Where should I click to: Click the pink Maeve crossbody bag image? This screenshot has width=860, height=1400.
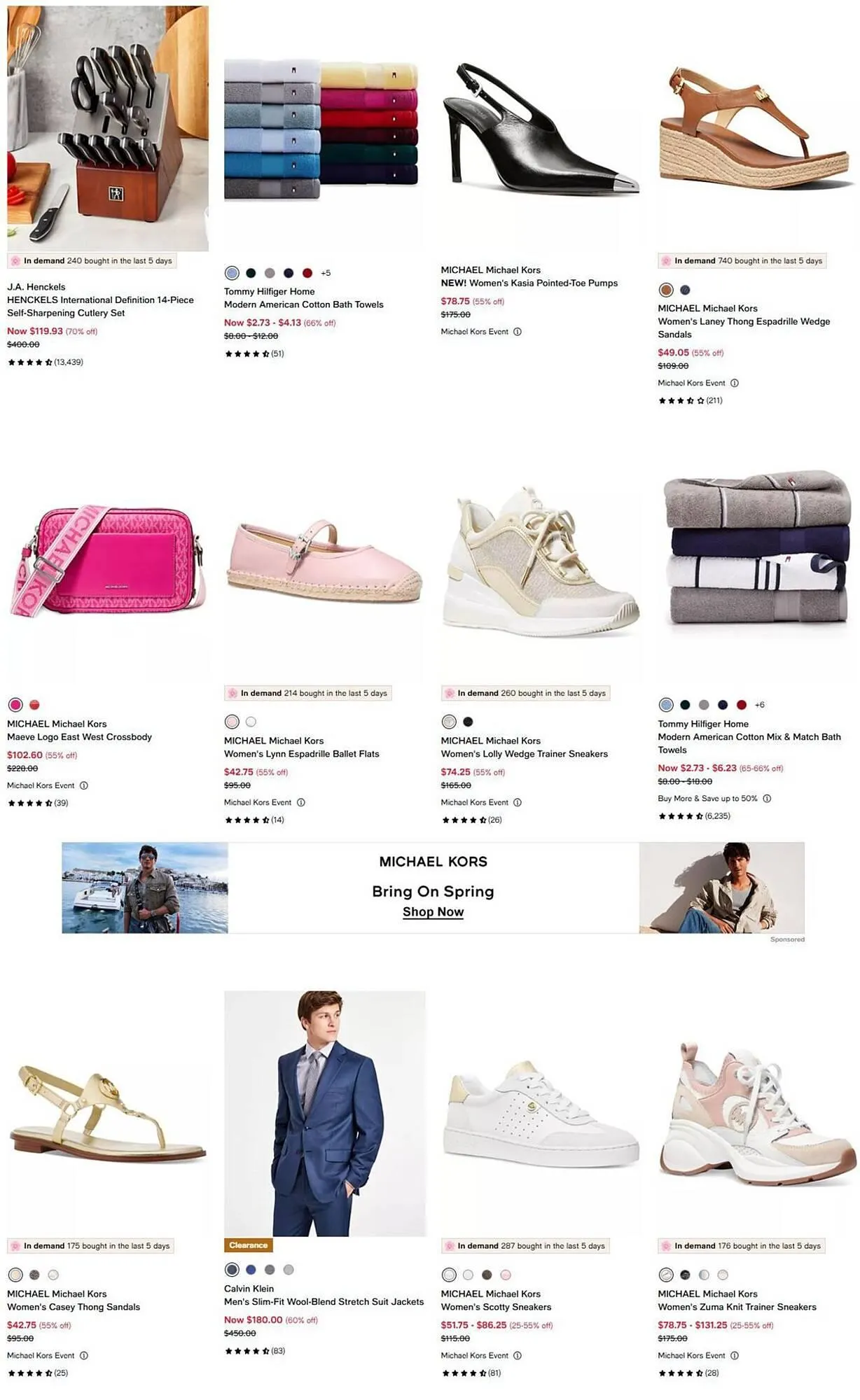[108, 560]
